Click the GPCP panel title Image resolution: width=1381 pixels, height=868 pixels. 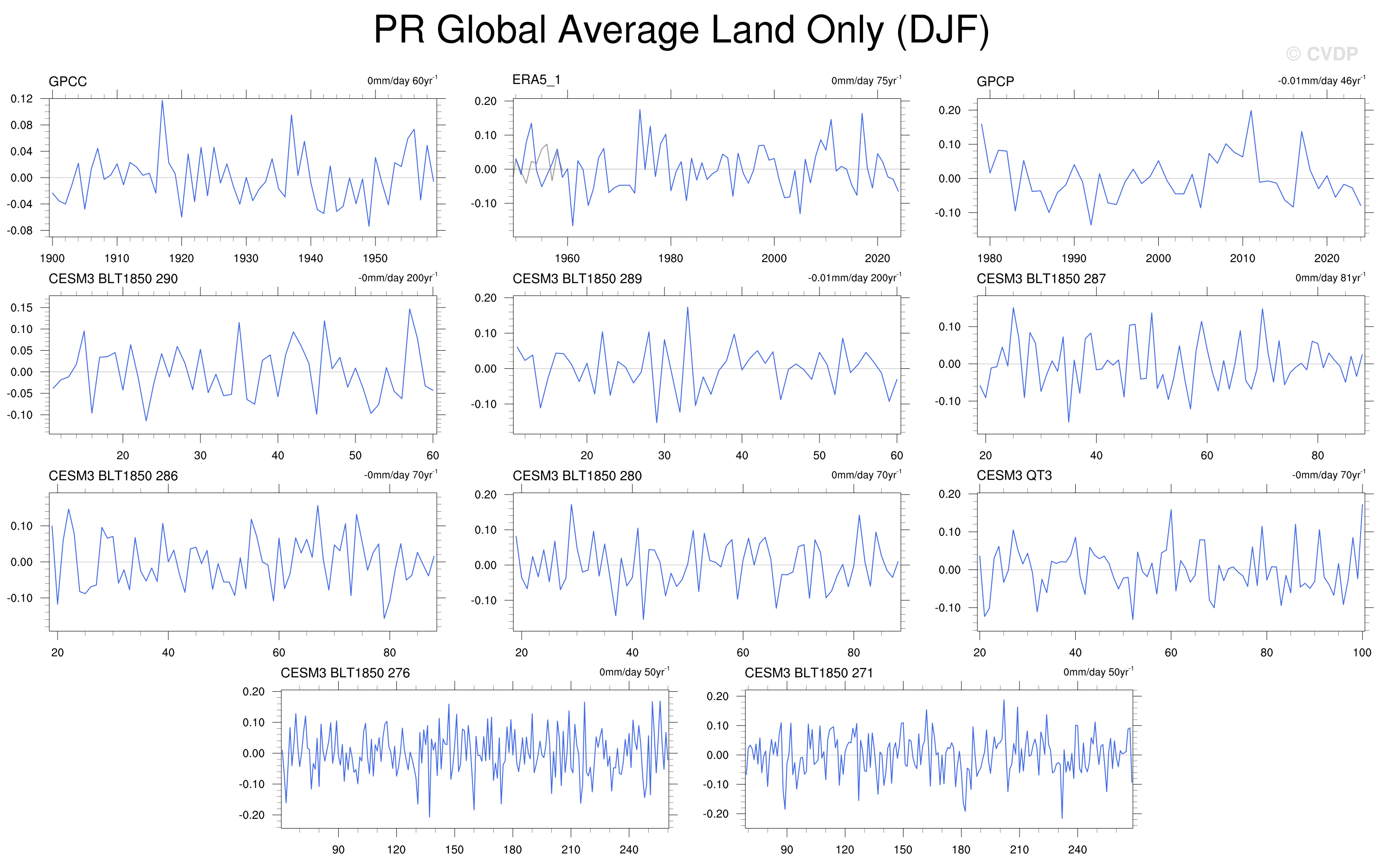[x=995, y=81]
